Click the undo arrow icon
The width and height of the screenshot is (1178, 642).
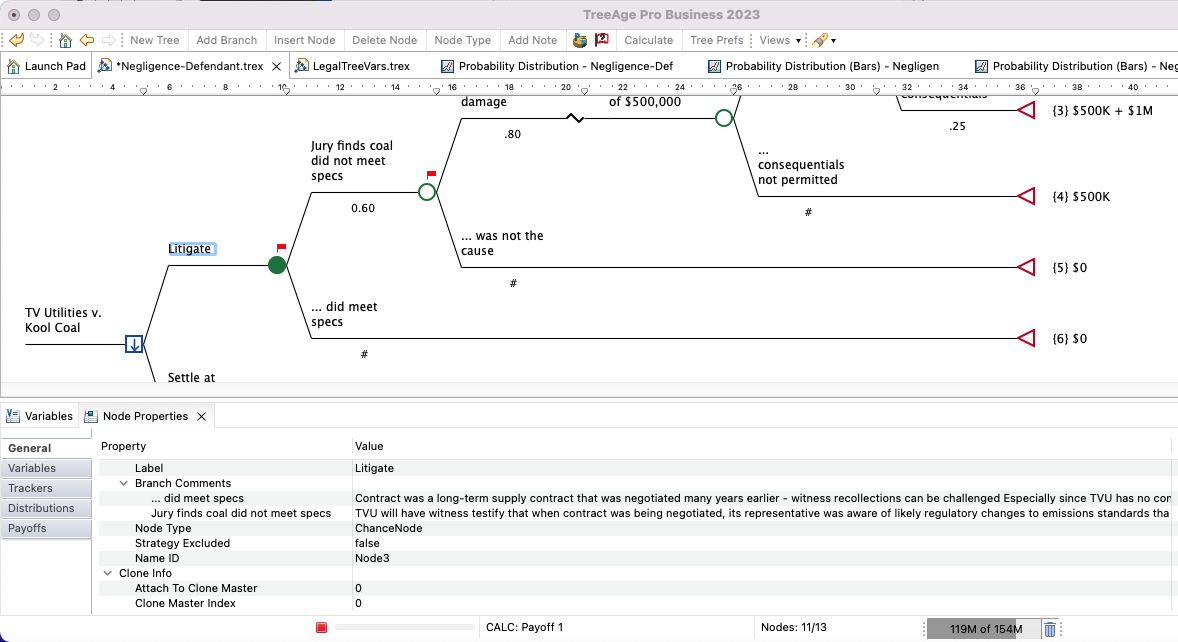(x=16, y=40)
